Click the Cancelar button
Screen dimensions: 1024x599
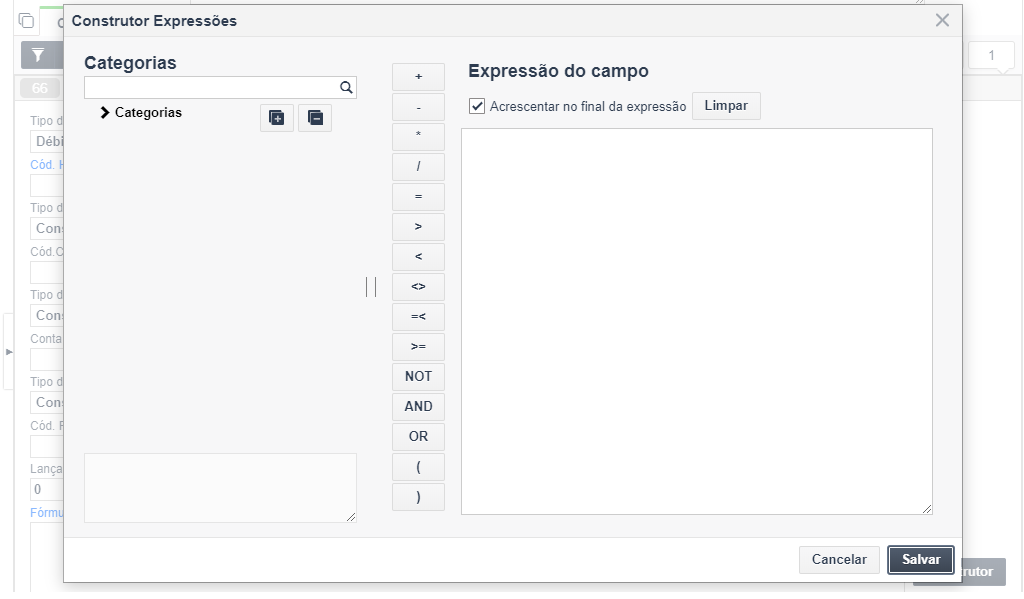pos(839,560)
